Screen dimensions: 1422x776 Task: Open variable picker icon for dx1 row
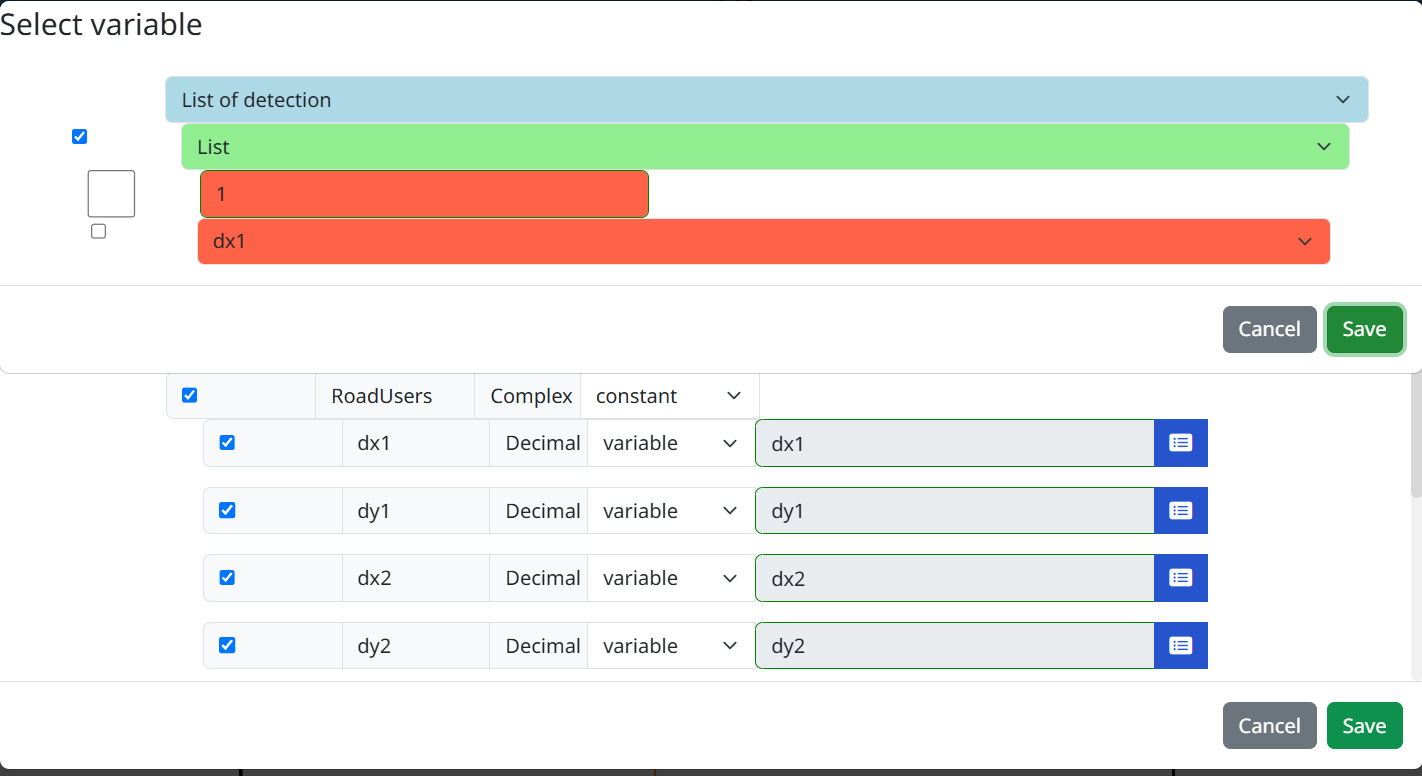tap(1181, 443)
